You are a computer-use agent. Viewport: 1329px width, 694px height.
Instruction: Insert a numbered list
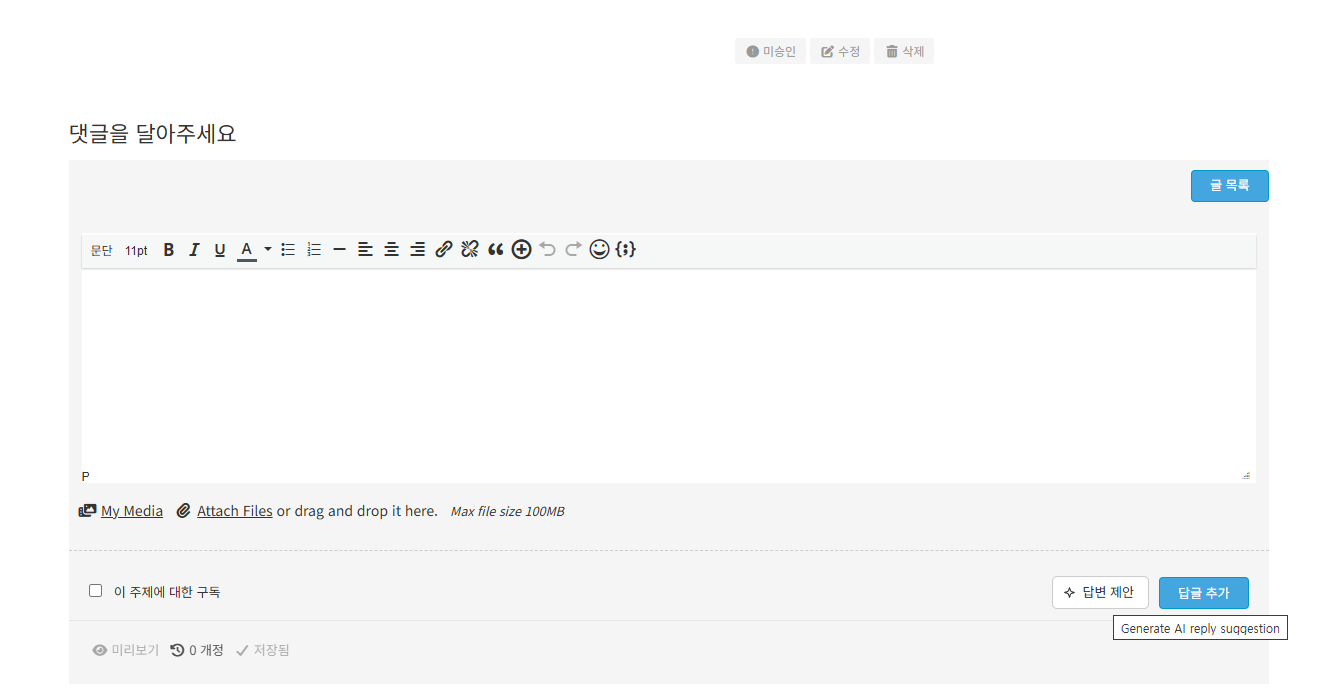(314, 250)
